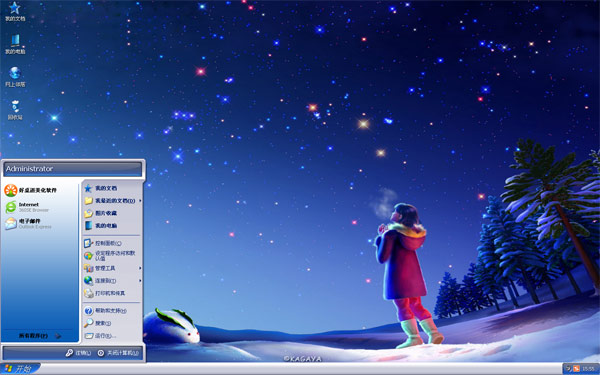Expand the 连接到(T) submenu

[x=112, y=280]
